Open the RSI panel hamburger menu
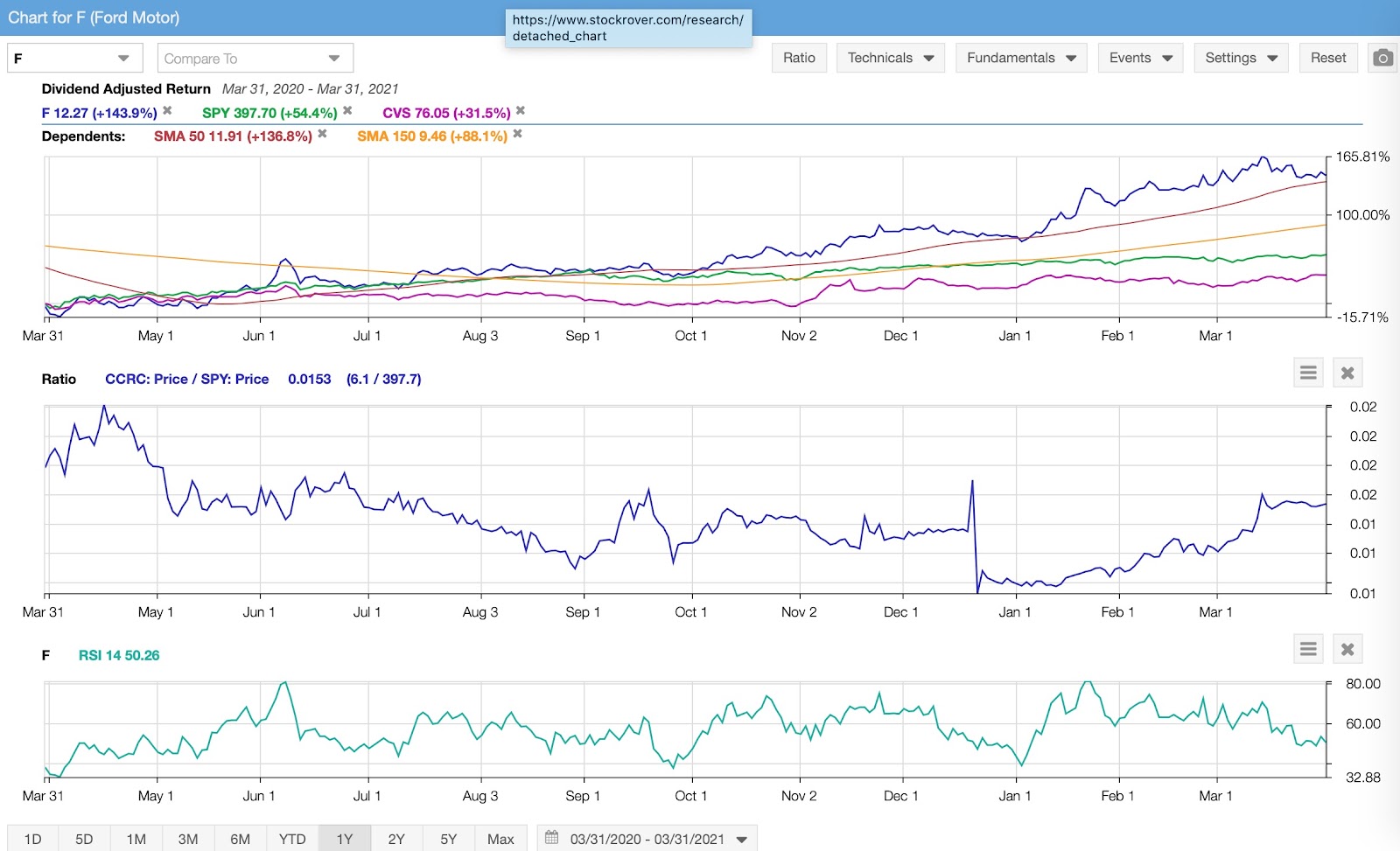Viewport: 1400px width, 851px height. [x=1308, y=649]
